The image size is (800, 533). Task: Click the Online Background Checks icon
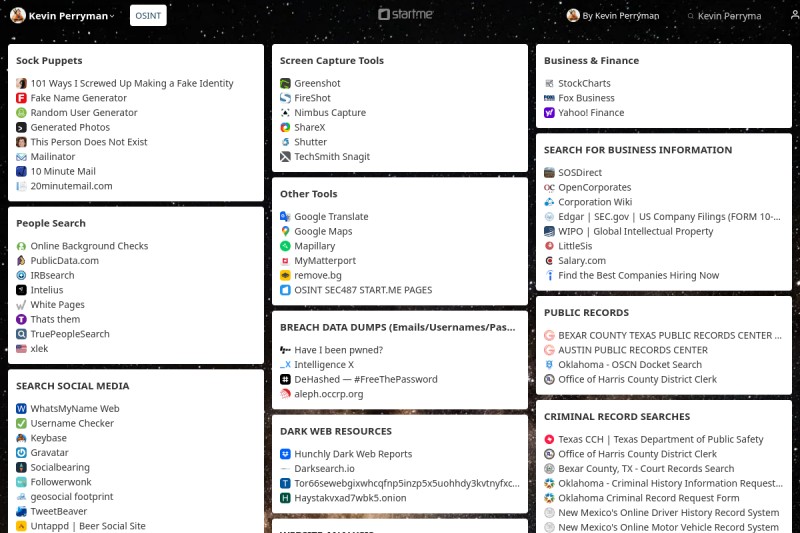point(21,246)
